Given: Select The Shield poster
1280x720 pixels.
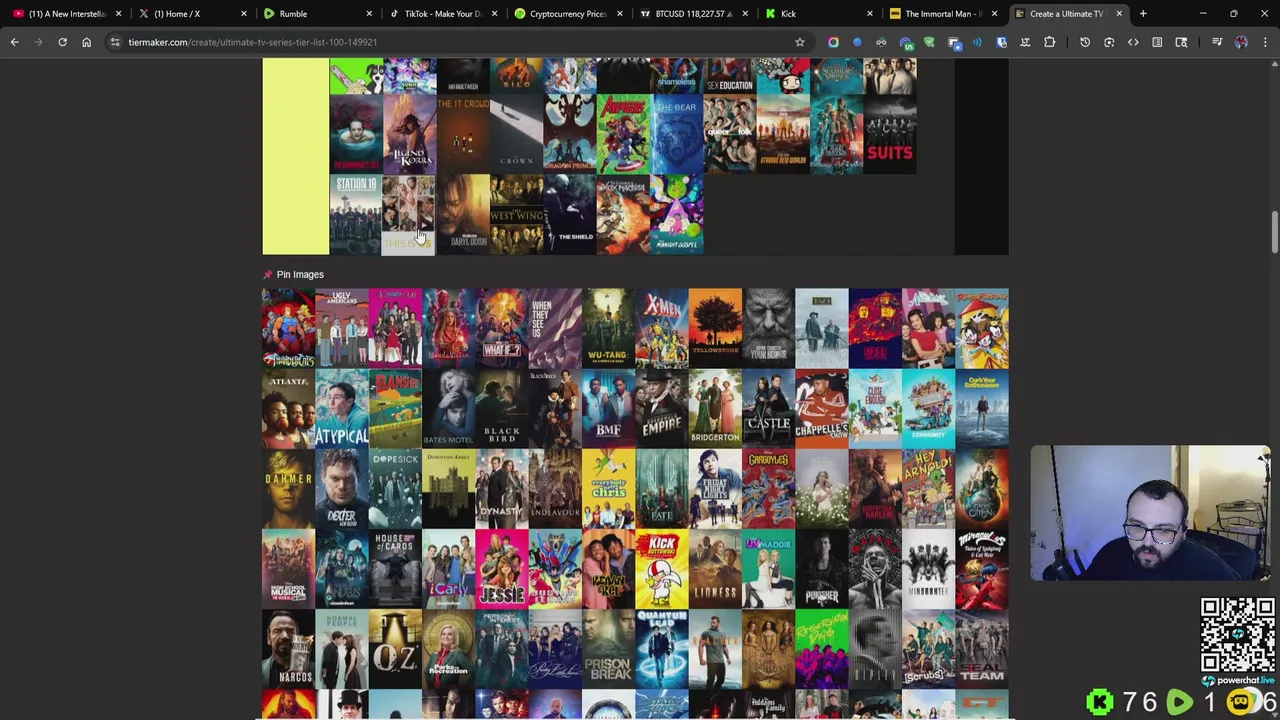Looking at the screenshot, I should pyautogui.click(x=570, y=215).
